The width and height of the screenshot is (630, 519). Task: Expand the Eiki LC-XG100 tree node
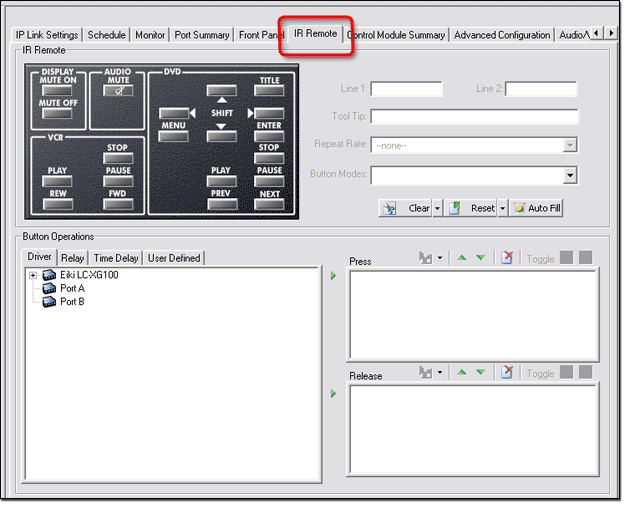33,275
